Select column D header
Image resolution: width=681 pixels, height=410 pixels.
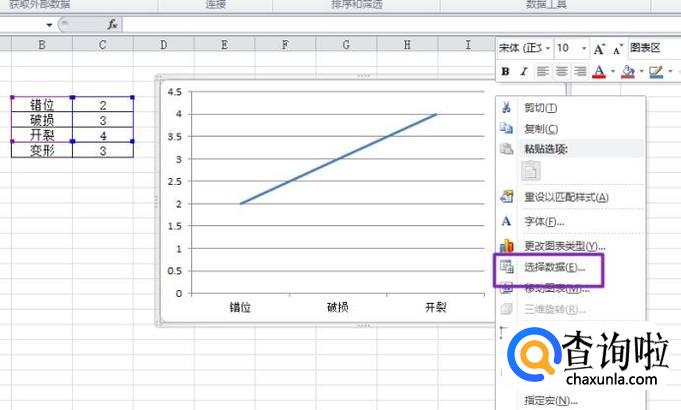tap(163, 44)
